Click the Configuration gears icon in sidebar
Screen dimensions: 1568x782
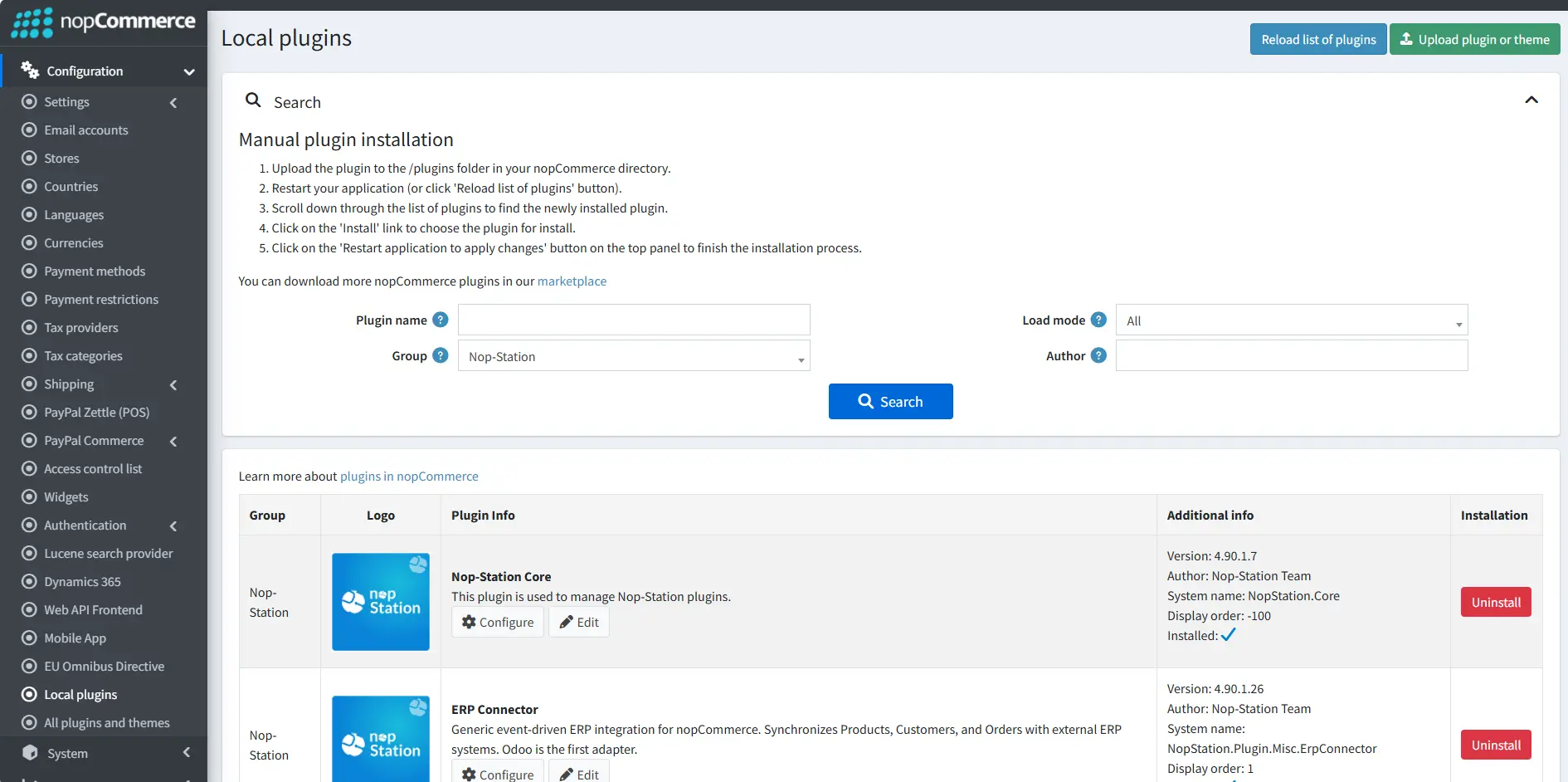pos(30,71)
